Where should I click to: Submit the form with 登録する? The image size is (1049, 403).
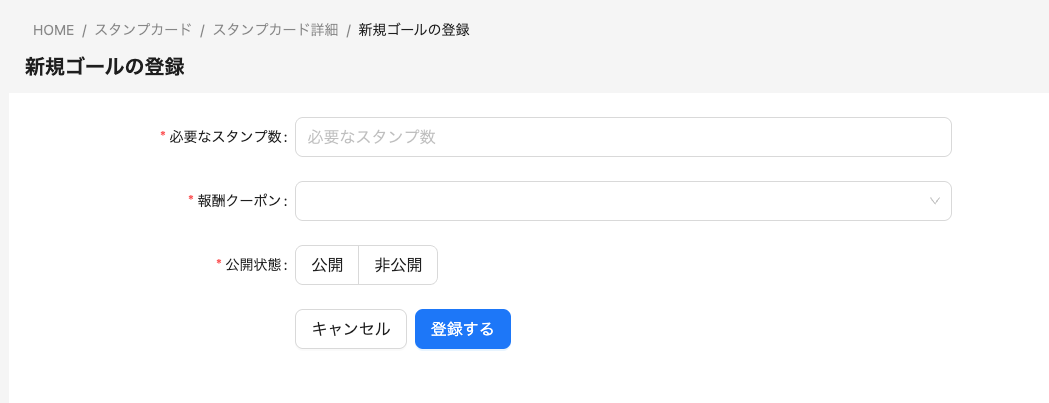462,329
